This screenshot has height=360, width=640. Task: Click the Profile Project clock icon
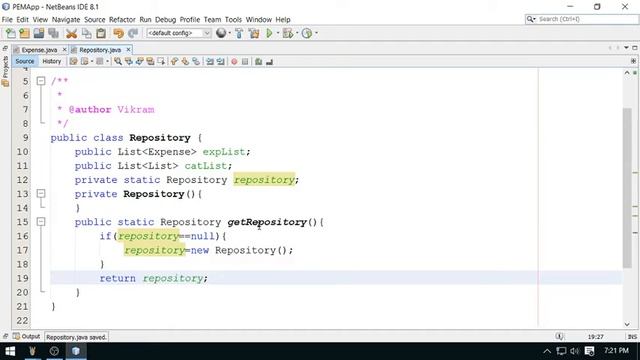[307, 33]
